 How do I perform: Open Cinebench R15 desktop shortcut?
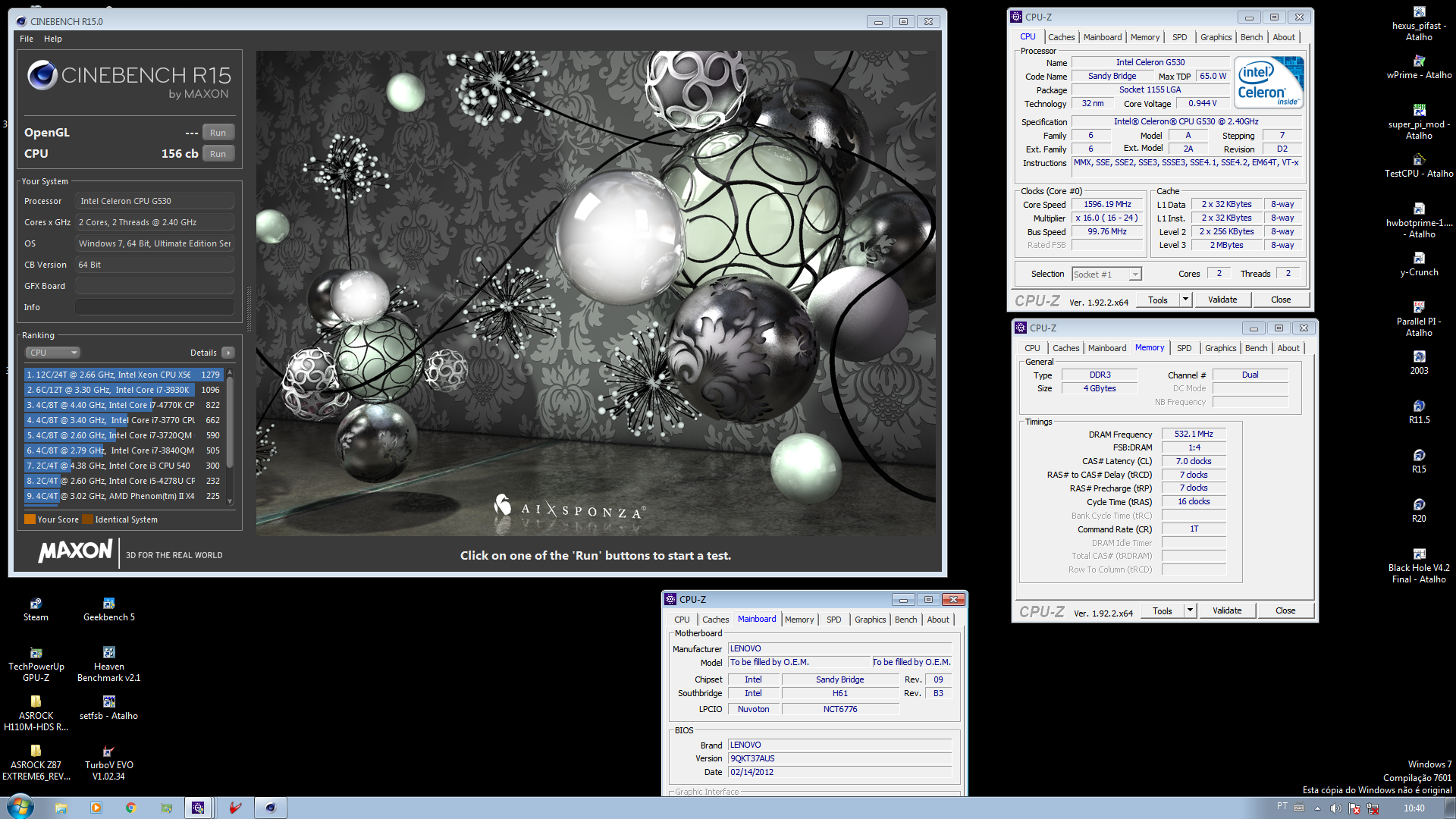tap(1419, 462)
